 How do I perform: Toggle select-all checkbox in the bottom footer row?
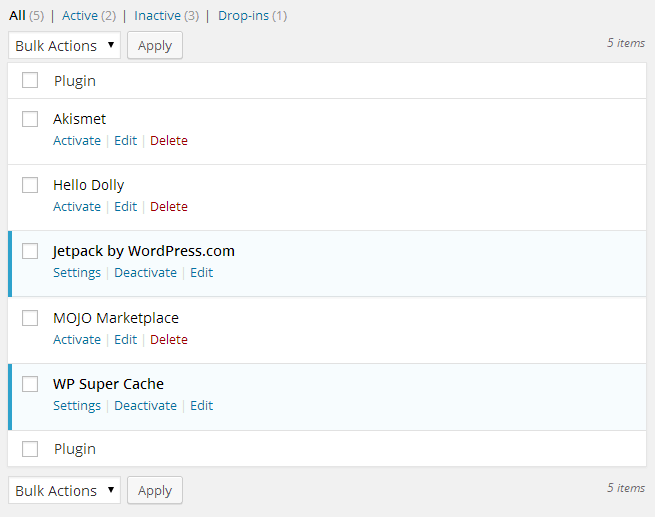(30, 449)
